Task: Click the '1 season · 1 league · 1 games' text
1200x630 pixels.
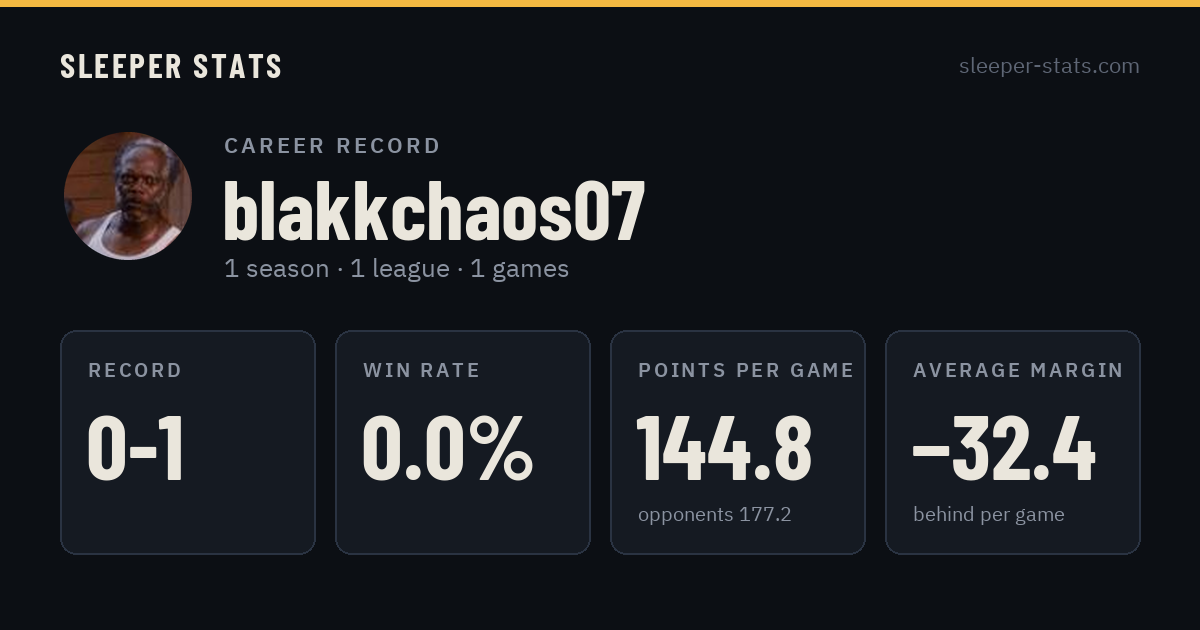Action: point(396,269)
